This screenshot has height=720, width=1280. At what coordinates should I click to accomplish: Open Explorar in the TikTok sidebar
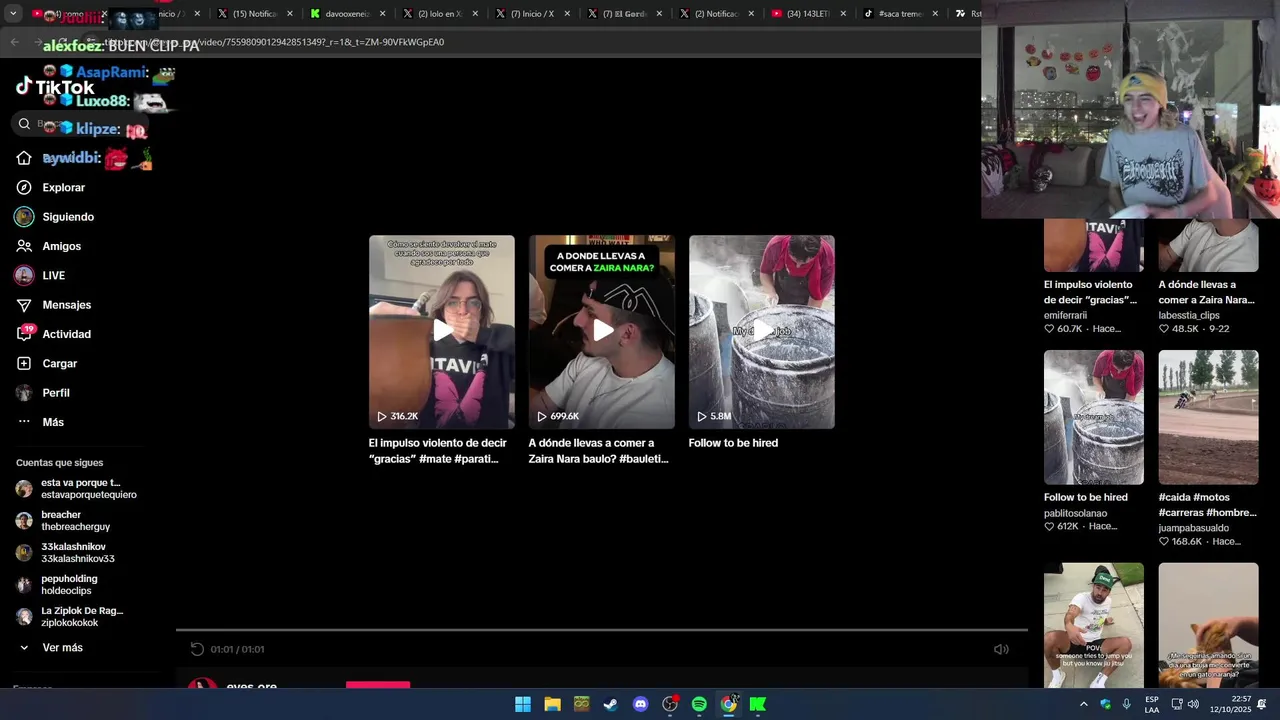click(x=63, y=187)
